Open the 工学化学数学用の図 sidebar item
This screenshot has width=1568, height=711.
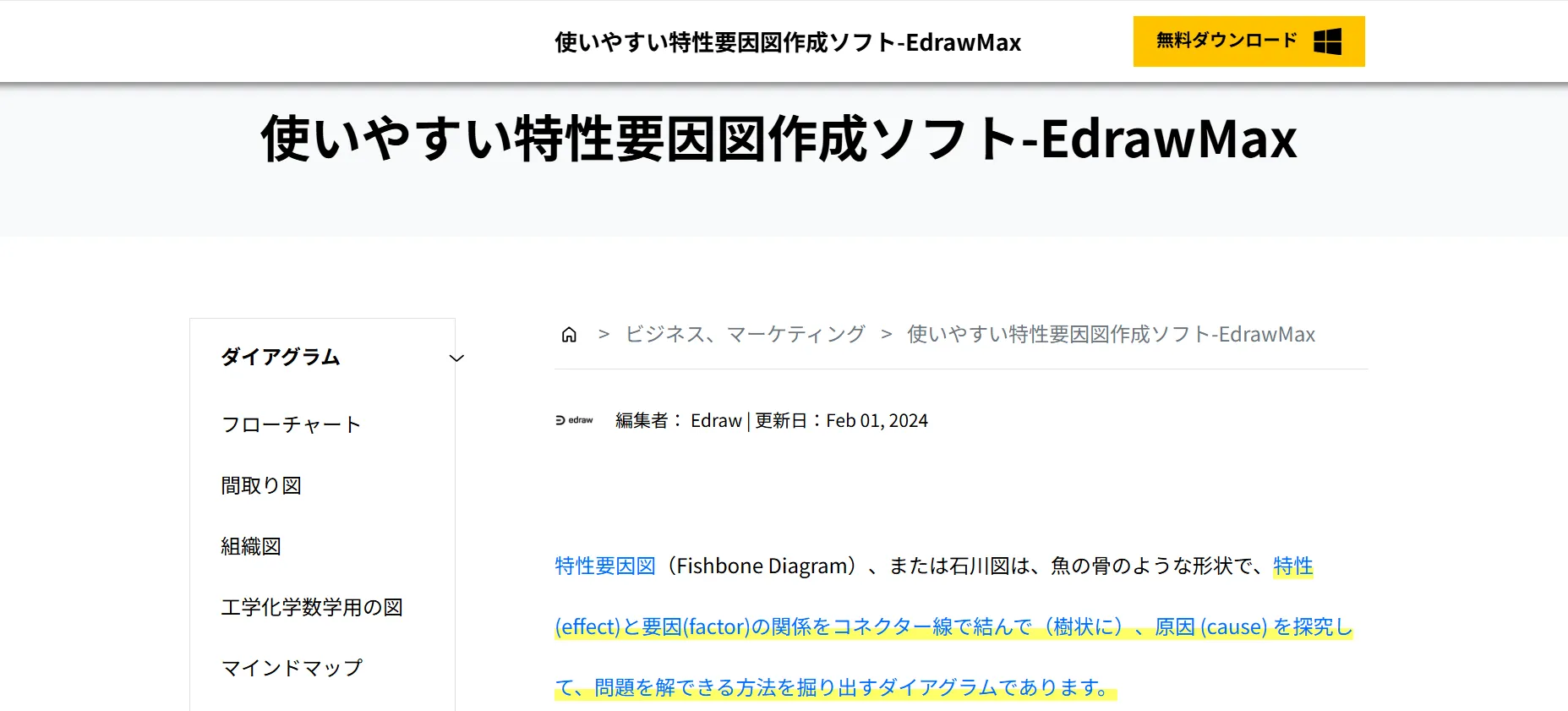[311, 608]
